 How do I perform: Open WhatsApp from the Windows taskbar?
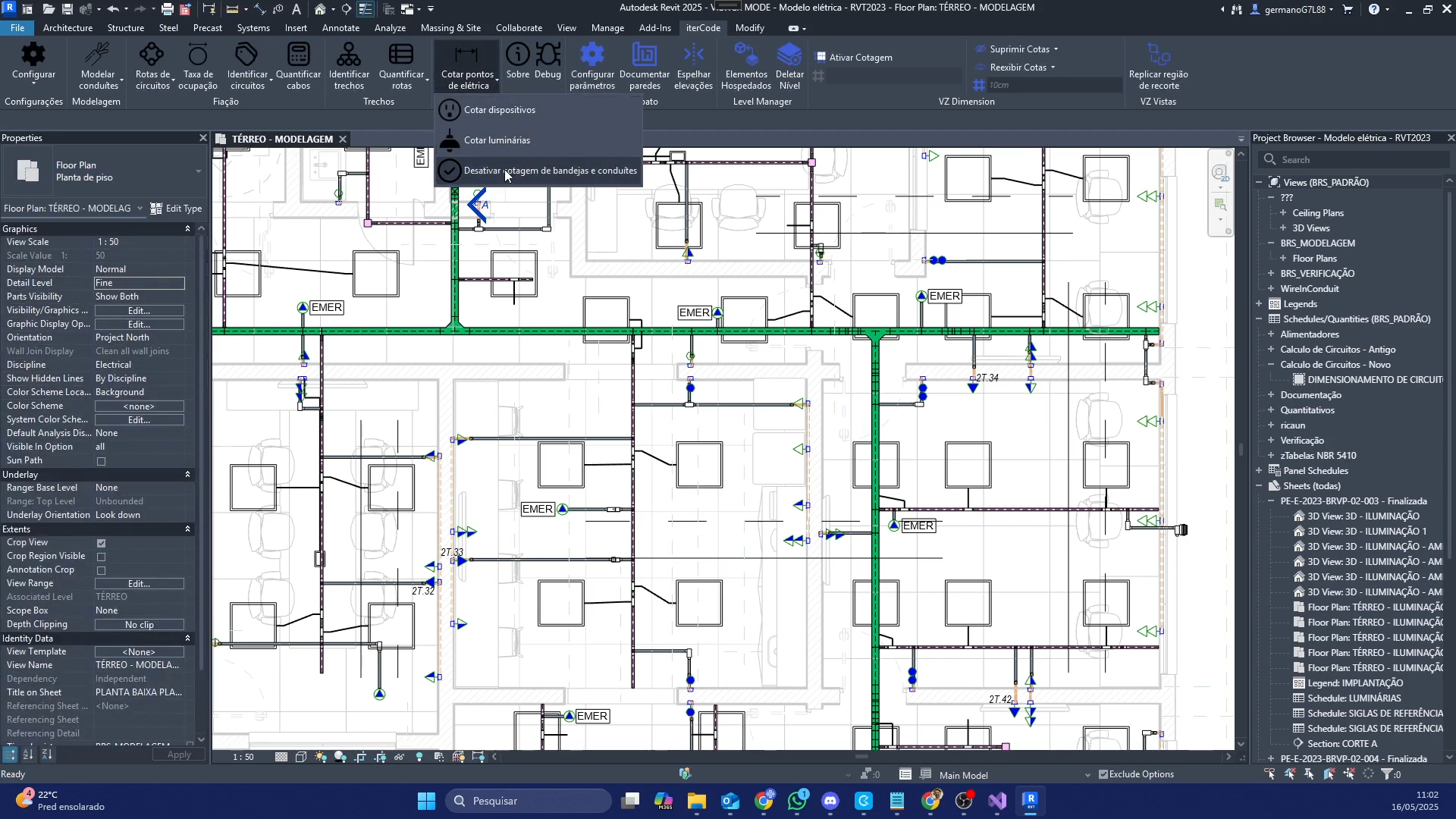pyautogui.click(x=797, y=801)
